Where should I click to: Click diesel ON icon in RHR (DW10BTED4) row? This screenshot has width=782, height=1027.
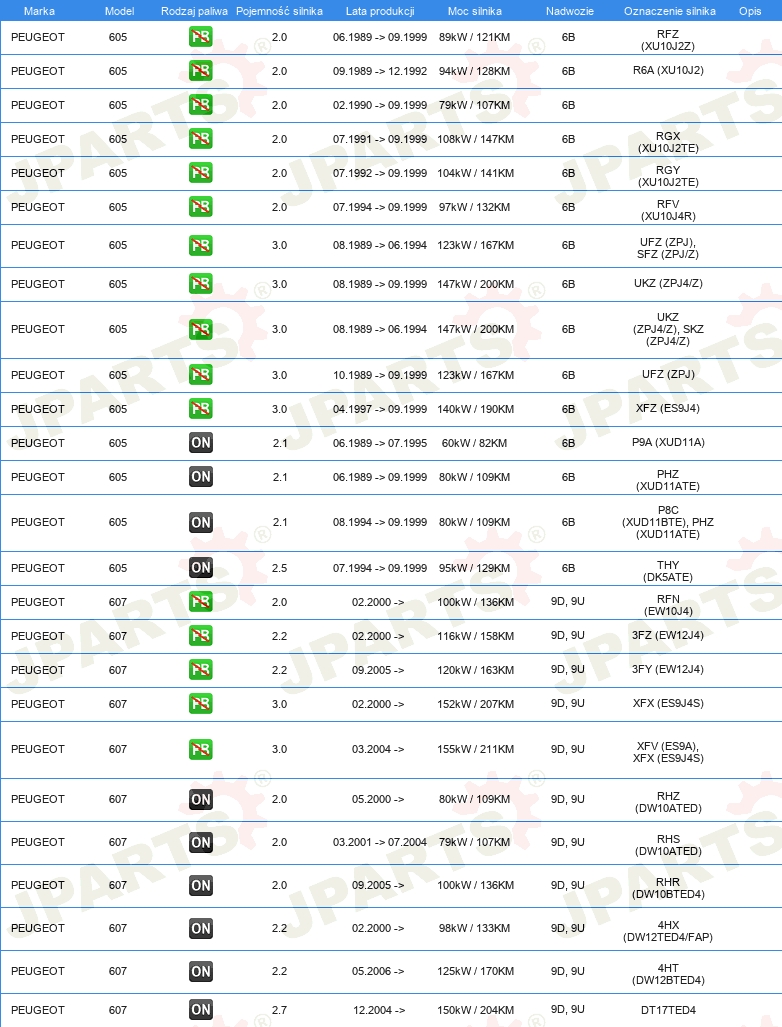(200, 886)
